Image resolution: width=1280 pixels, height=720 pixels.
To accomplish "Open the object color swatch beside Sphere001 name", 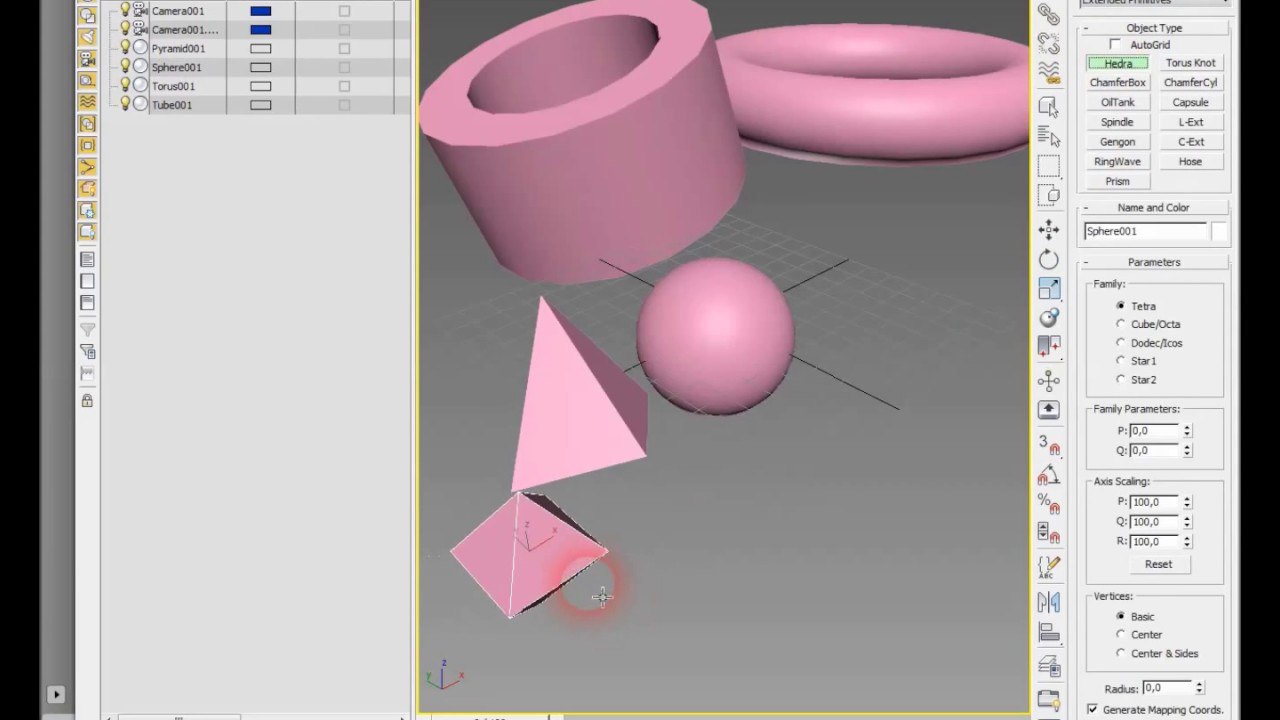I will click(1219, 231).
